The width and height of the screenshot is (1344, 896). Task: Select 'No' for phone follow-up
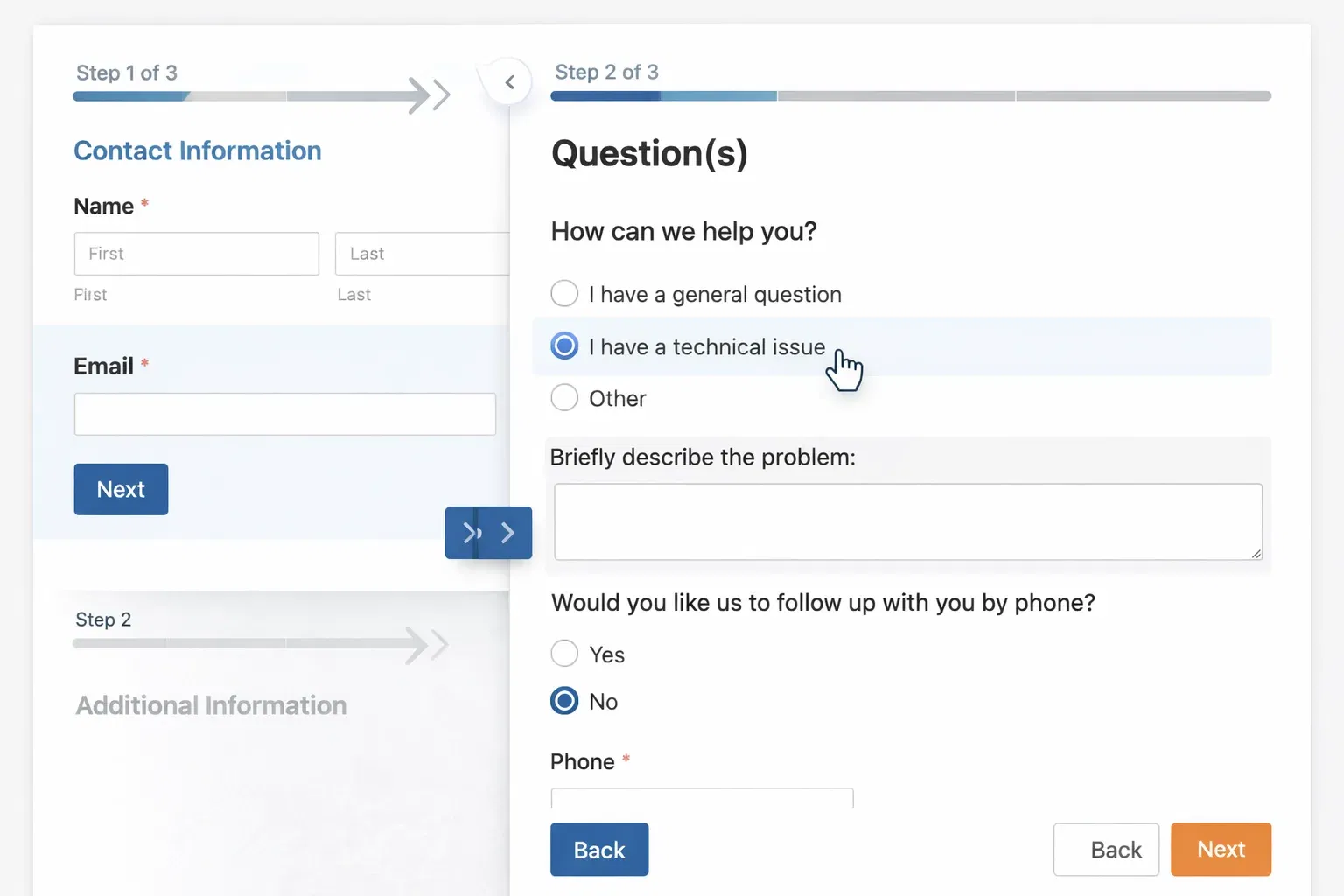[564, 700]
